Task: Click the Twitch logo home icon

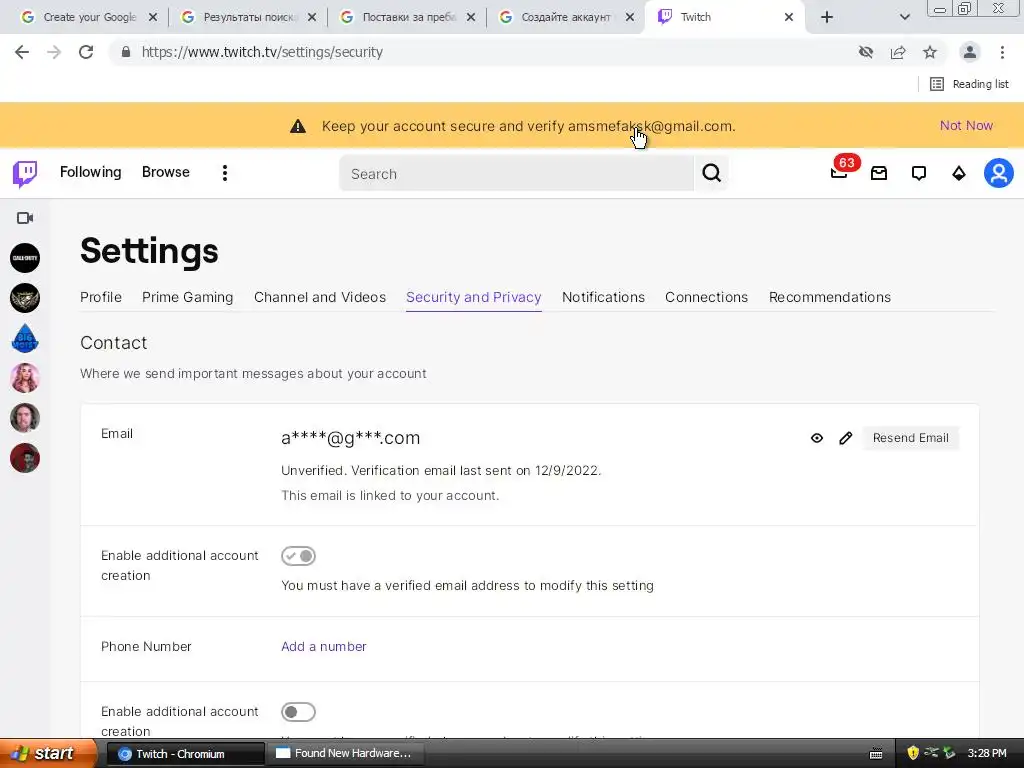Action: (x=25, y=173)
